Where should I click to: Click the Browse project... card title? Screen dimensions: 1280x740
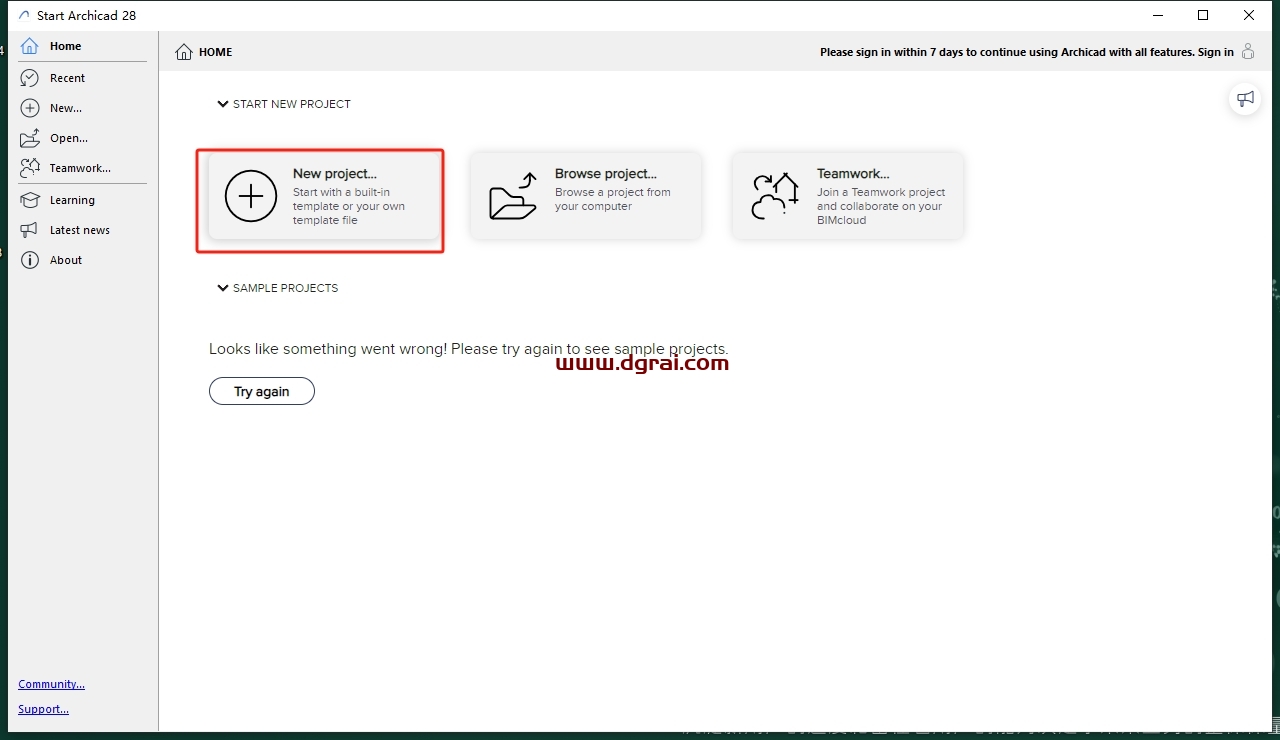pos(606,174)
